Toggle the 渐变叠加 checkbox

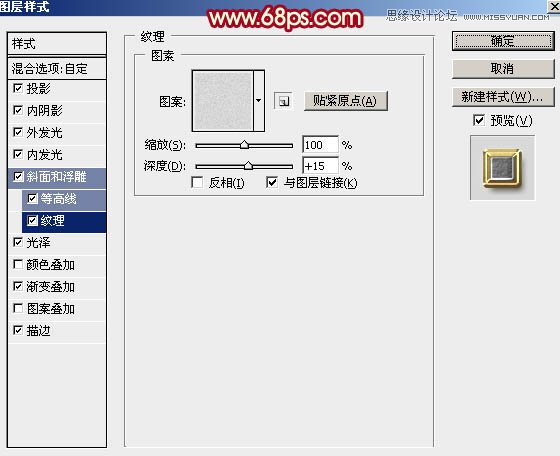pyautogui.click(x=18, y=286)
